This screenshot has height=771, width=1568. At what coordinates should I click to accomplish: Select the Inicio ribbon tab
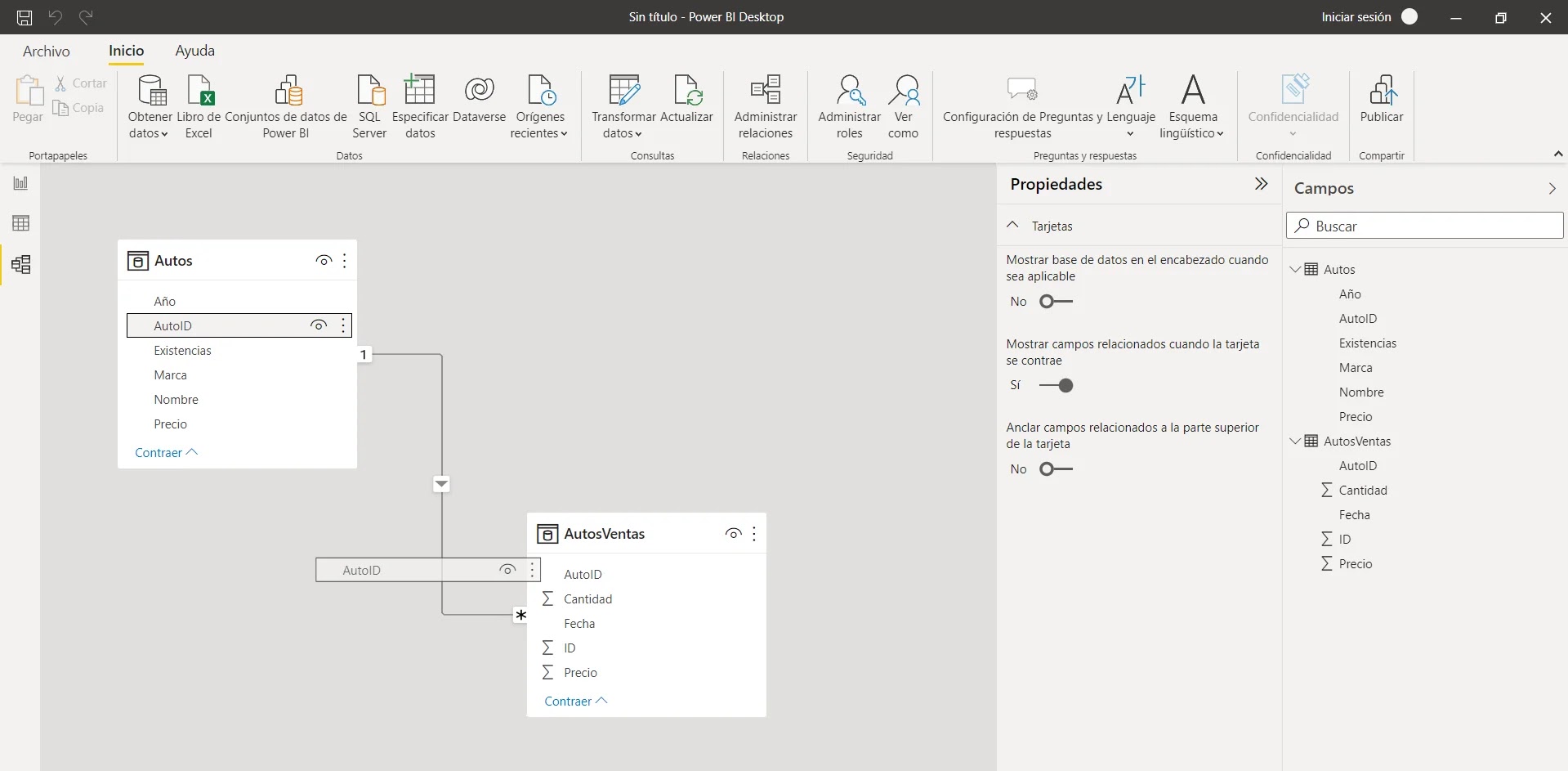click(127, 51)
